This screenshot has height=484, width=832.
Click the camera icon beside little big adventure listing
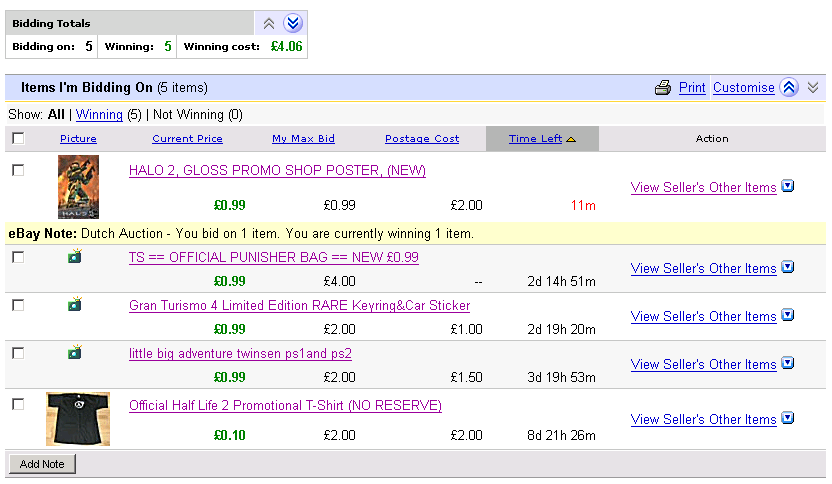point(74,353)
